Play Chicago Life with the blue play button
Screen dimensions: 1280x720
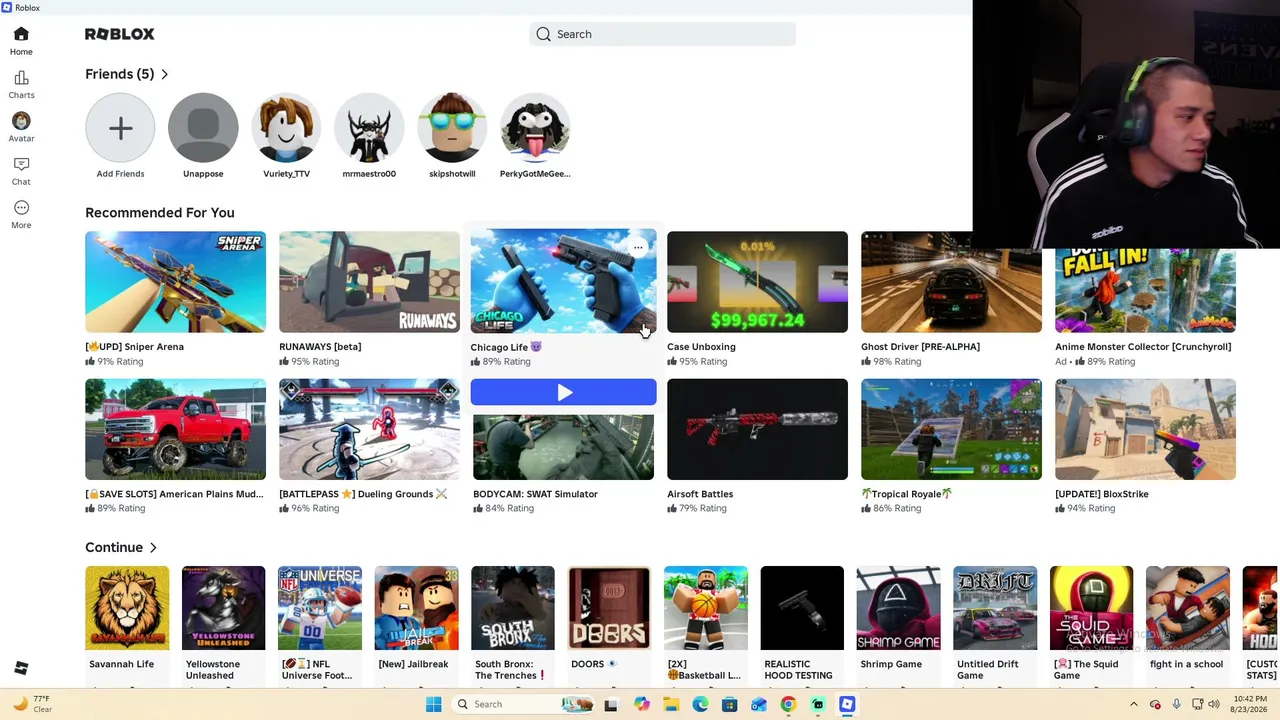pyautogui.click(x=564, y=393)
